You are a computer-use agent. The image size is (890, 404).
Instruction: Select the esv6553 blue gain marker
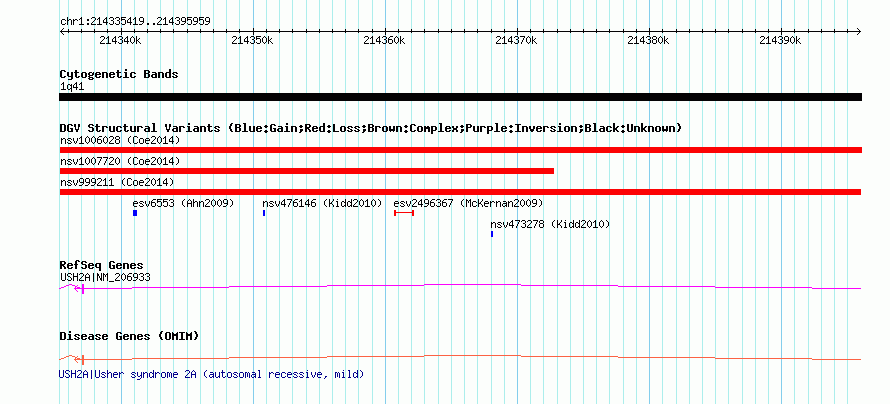(x=135, y=213)
